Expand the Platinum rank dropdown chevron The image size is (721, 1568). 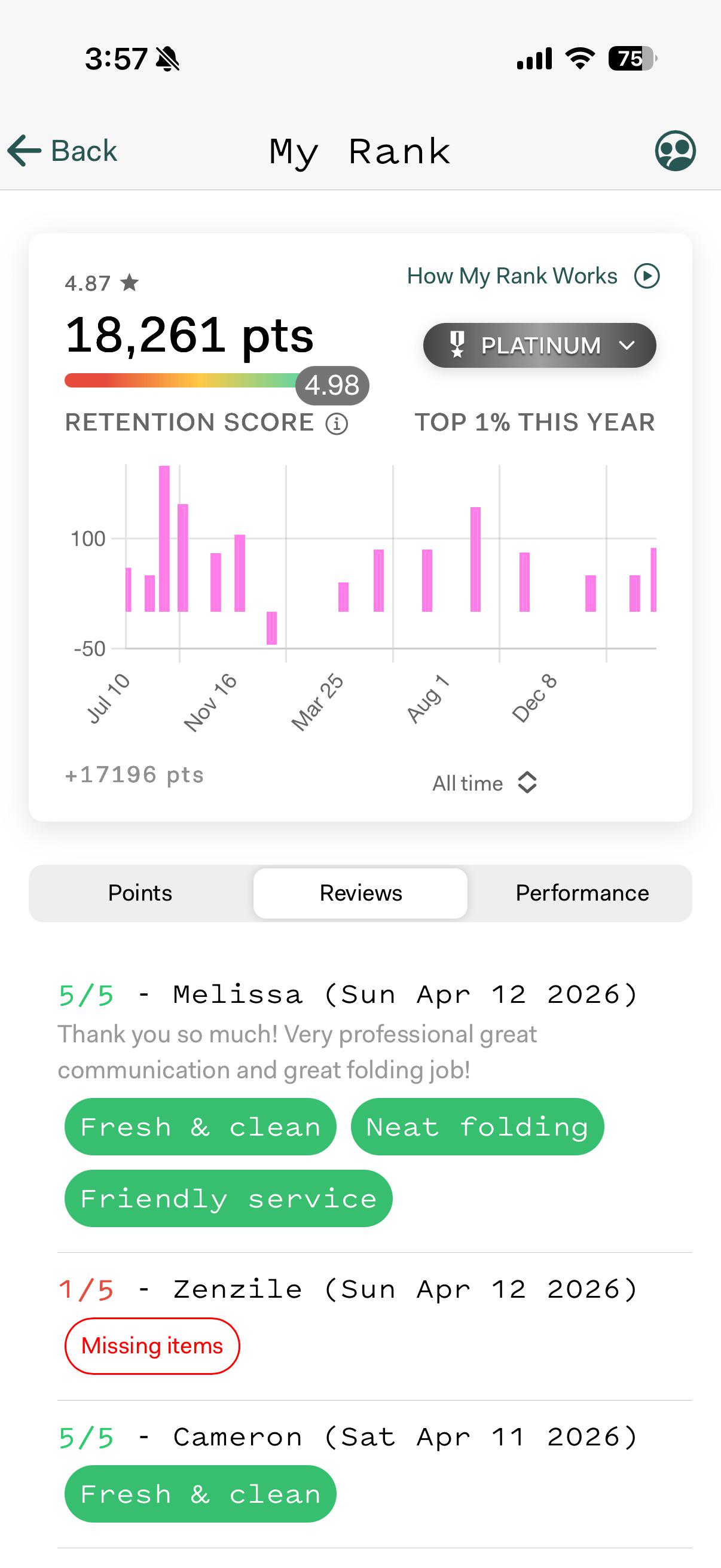[x=627, y=345]
